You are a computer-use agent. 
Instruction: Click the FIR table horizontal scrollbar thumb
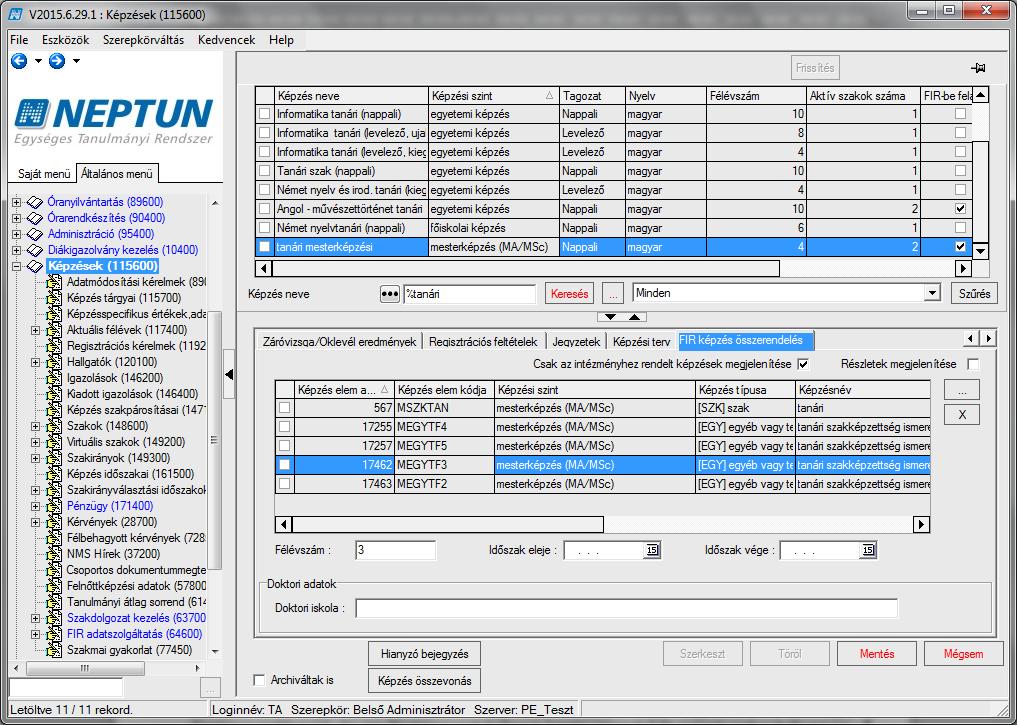point(448,524)
